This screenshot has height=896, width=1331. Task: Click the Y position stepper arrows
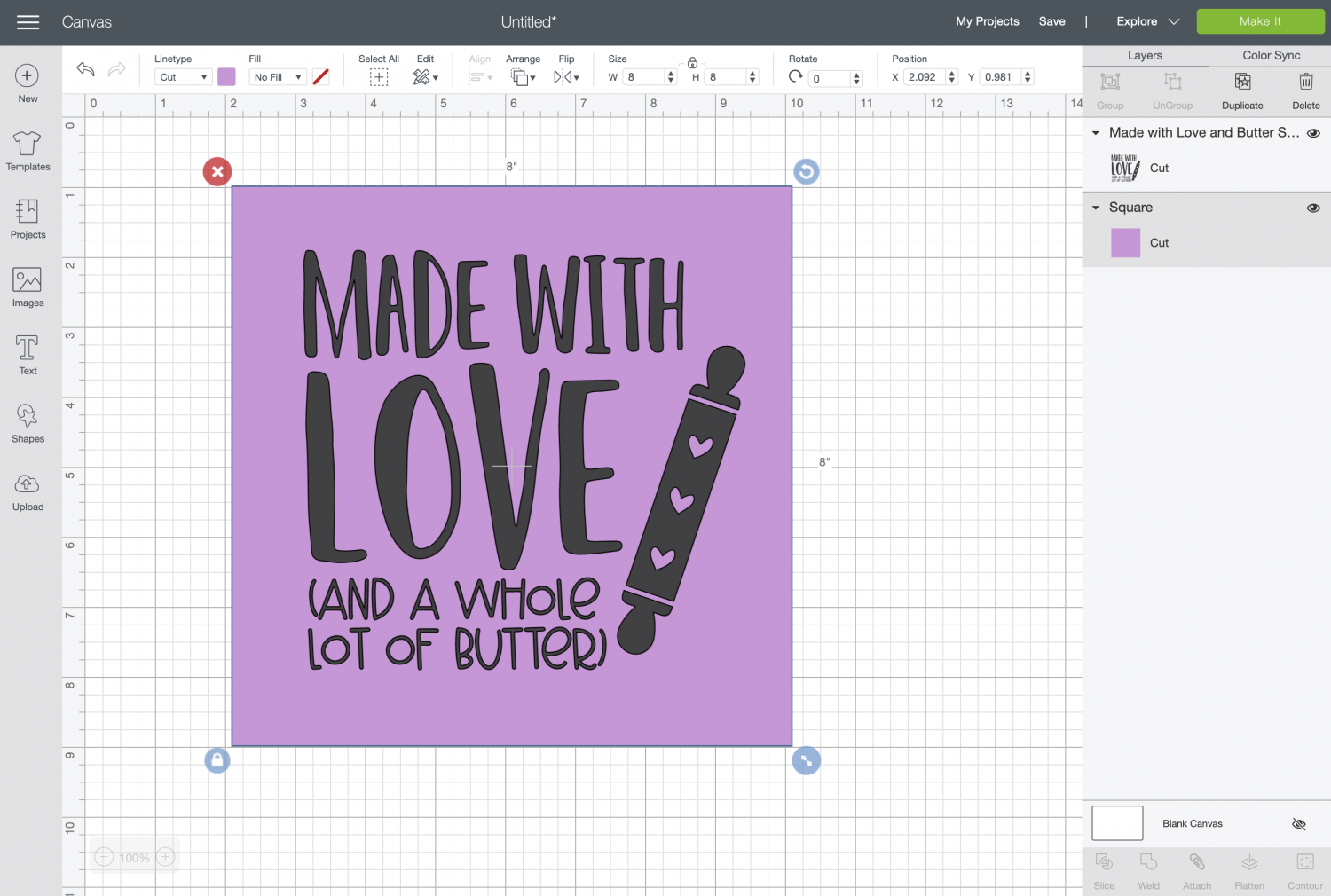click(1028, 77)
